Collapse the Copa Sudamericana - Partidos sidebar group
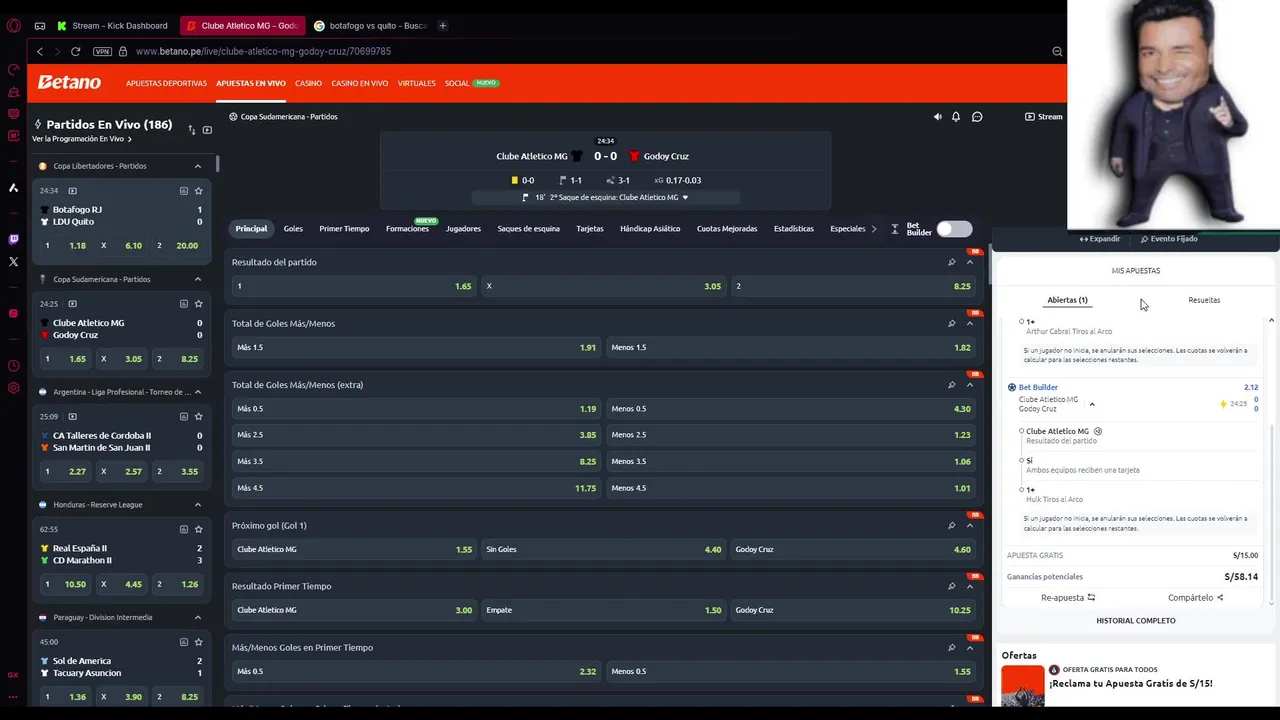The width and height of the screenshot is (1280, 720). pyautogui.click(x=198, y=279)
